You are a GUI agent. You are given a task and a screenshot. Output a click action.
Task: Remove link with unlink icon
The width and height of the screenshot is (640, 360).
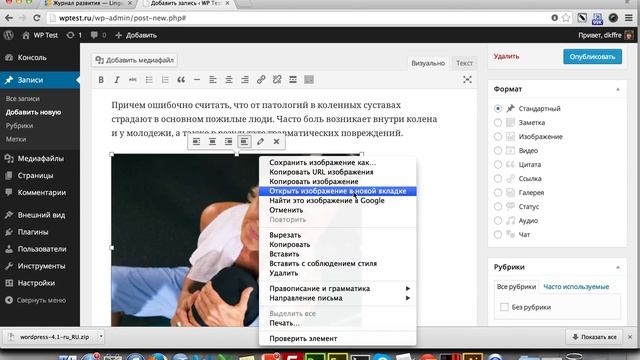point(277,80)
